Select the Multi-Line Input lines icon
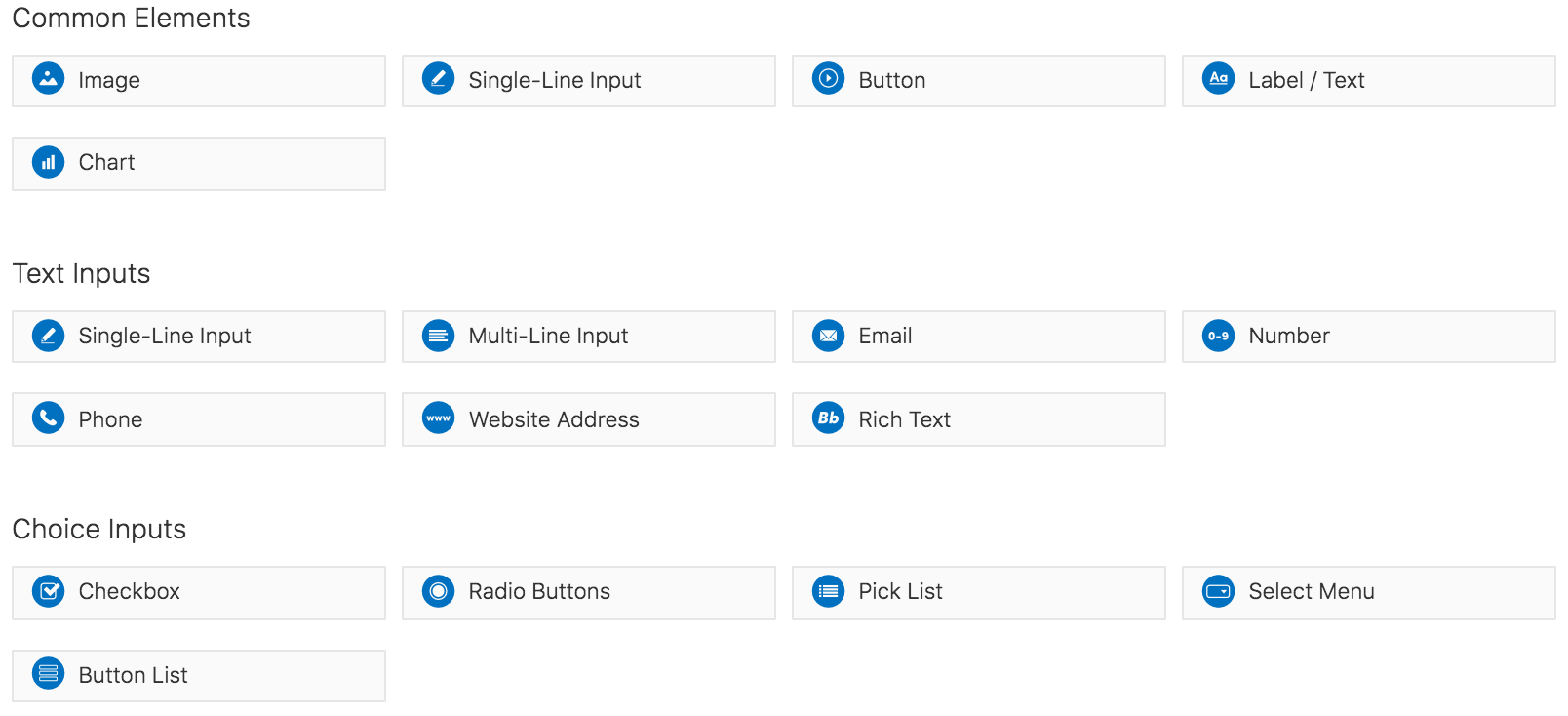The image size is (1568, 716). coord(438,336)
